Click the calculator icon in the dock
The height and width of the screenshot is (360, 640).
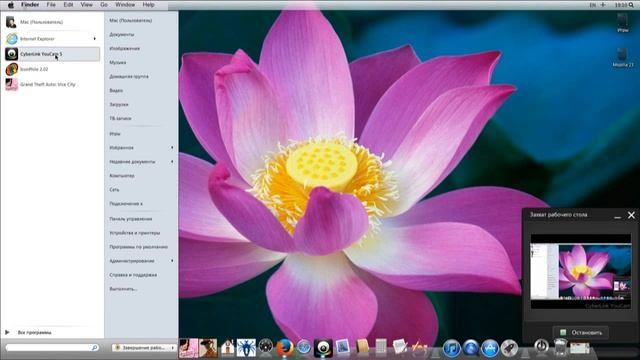tap(380, 347)
